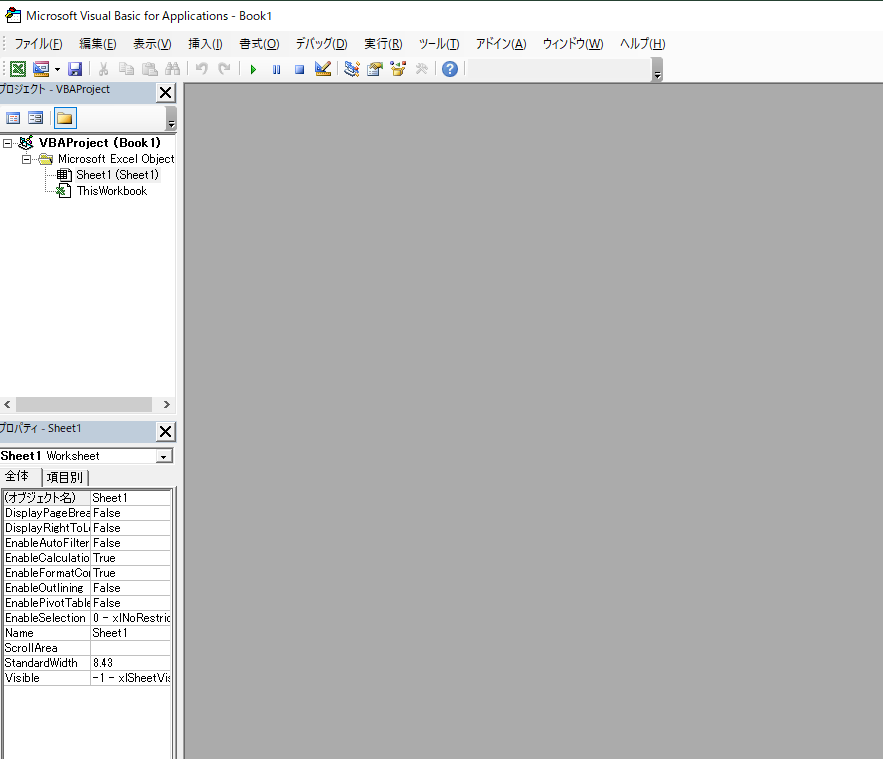The image size is (883, 759).
Task: Open Object Browser toolbar icon
Action: click(398, 69)
